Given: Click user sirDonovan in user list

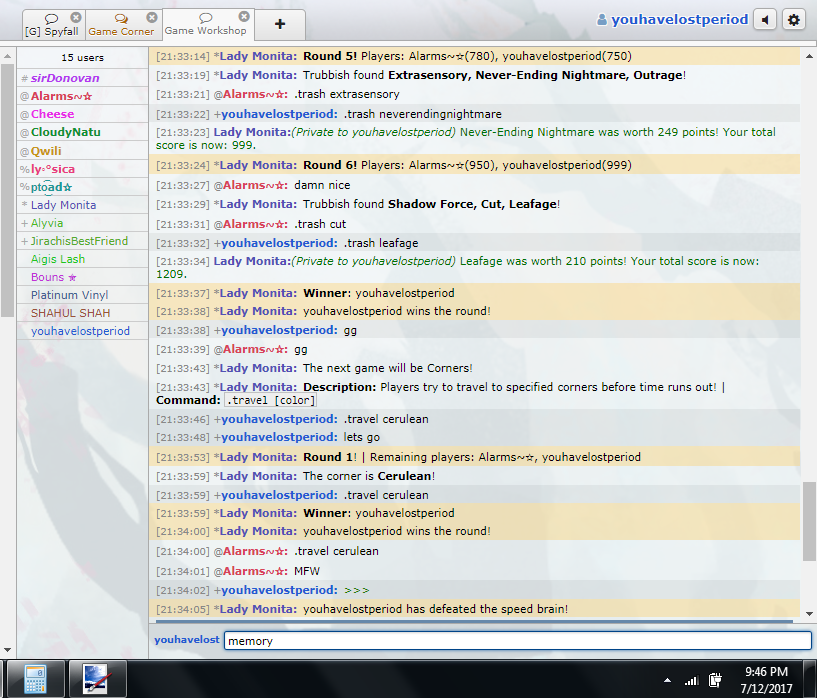Looking at the screenshot, I should tap(82, 78).
